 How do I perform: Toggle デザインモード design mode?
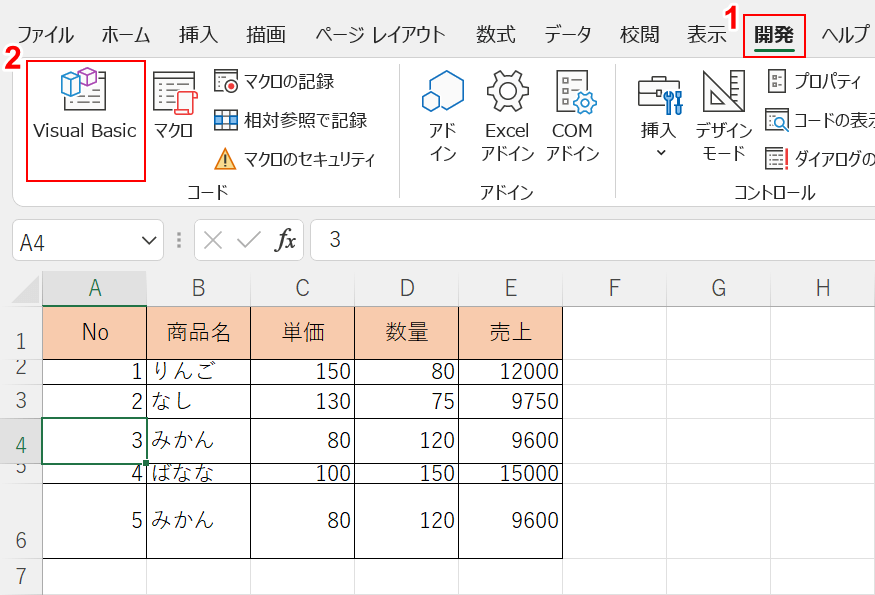723,115
